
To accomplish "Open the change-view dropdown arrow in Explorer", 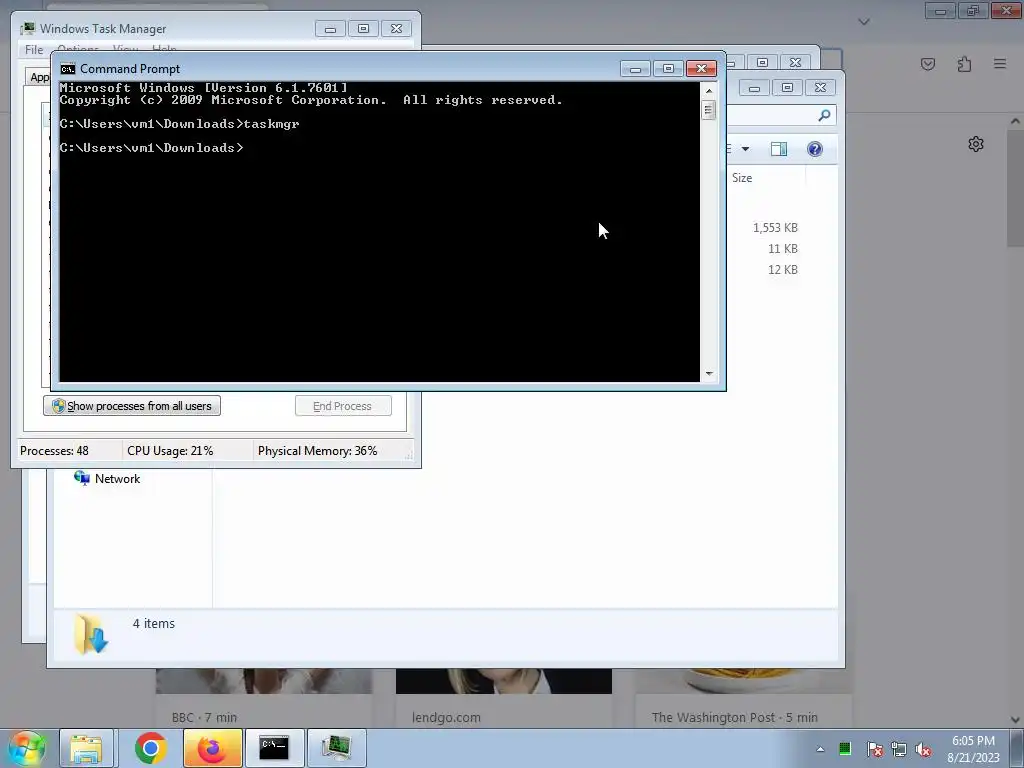I will [745, 149].
